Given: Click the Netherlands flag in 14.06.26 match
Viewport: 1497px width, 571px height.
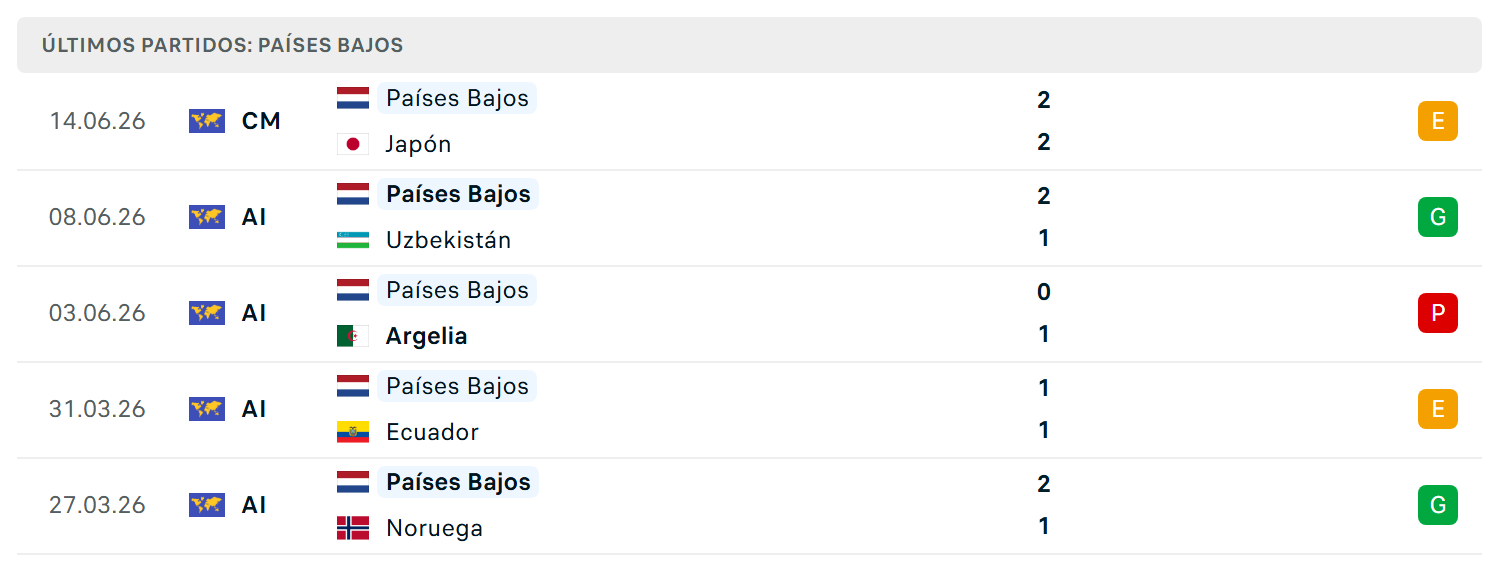Looking at the screenshot, I should 353,98.
